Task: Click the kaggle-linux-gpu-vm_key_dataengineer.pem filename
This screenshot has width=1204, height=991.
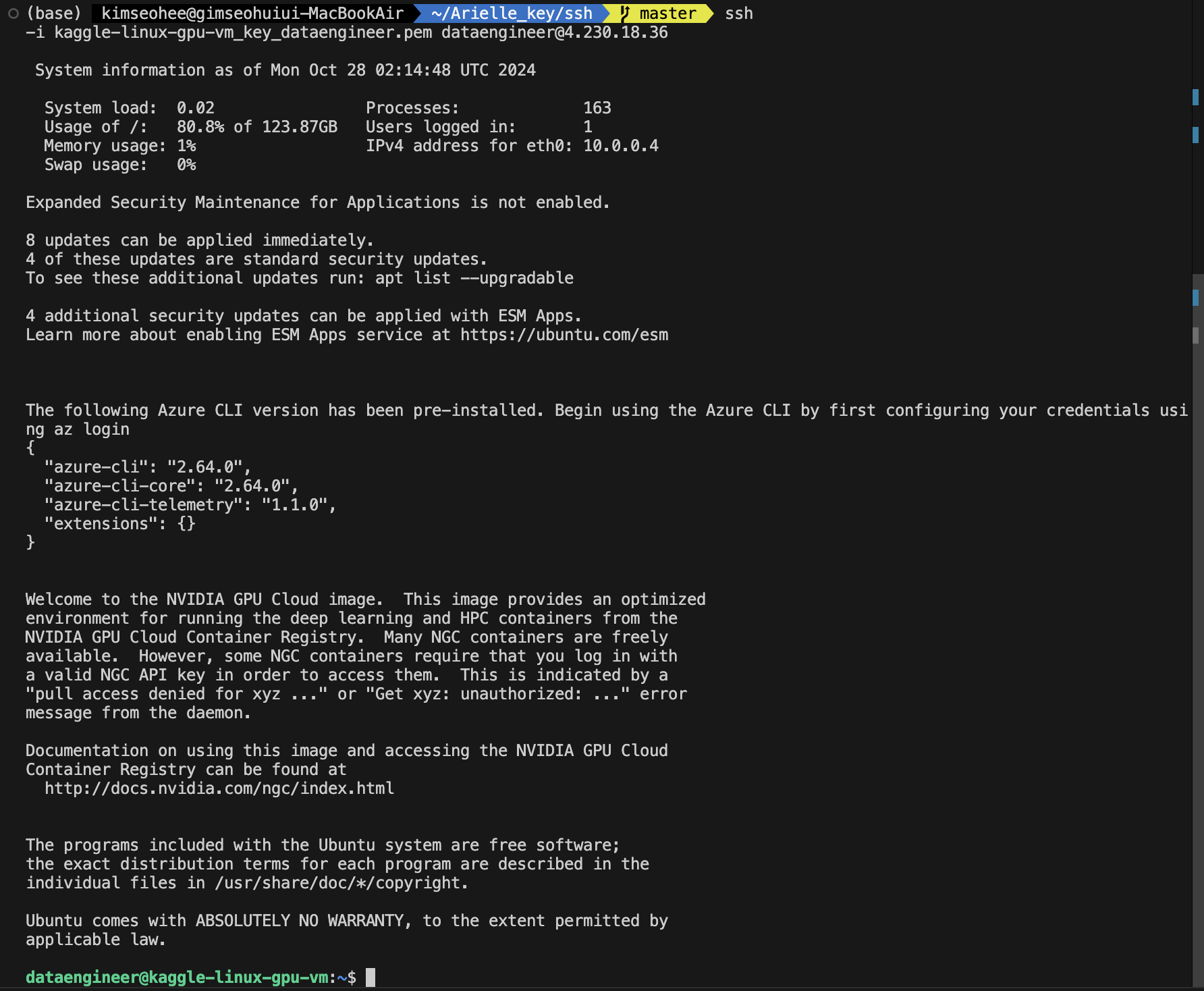Action: [243, 32]
